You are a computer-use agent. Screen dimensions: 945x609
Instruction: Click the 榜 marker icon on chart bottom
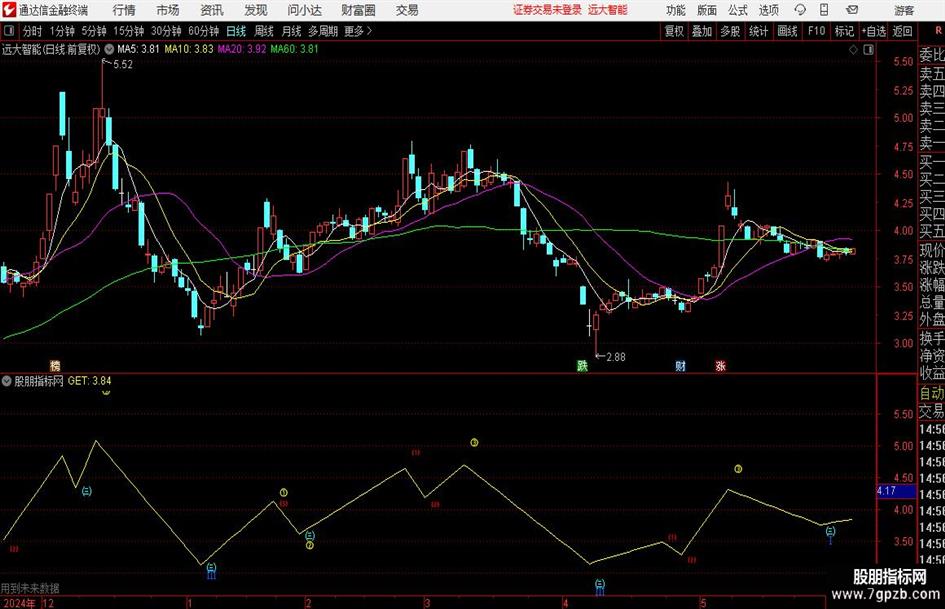tap(55, 366)
